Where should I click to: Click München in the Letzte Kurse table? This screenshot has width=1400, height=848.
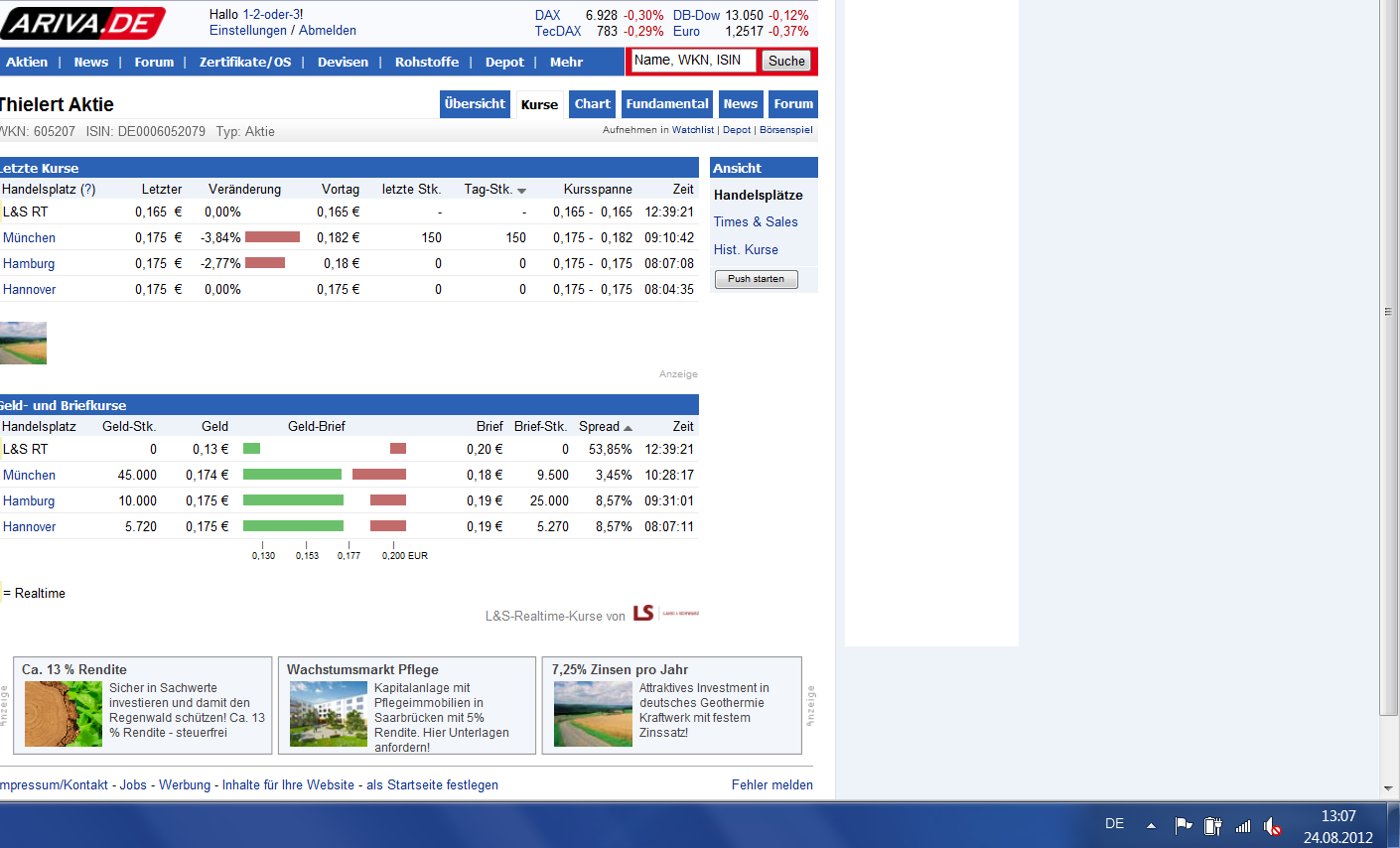click(x=29, y=237)
